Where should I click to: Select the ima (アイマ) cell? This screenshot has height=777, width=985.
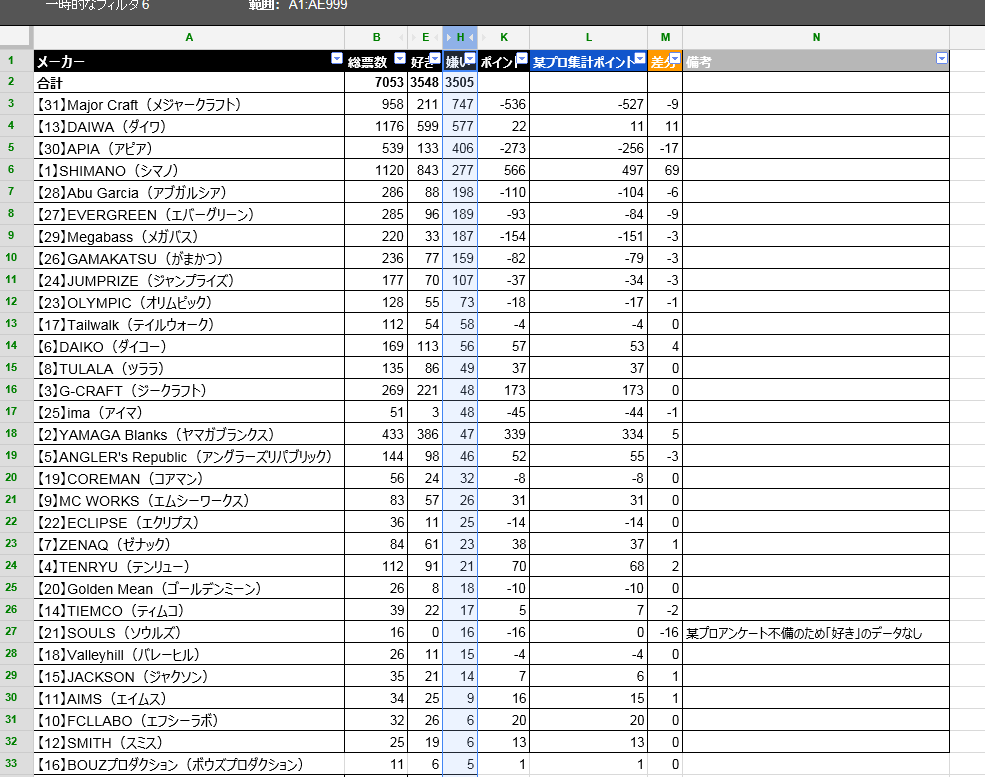[x=189, y=412]
